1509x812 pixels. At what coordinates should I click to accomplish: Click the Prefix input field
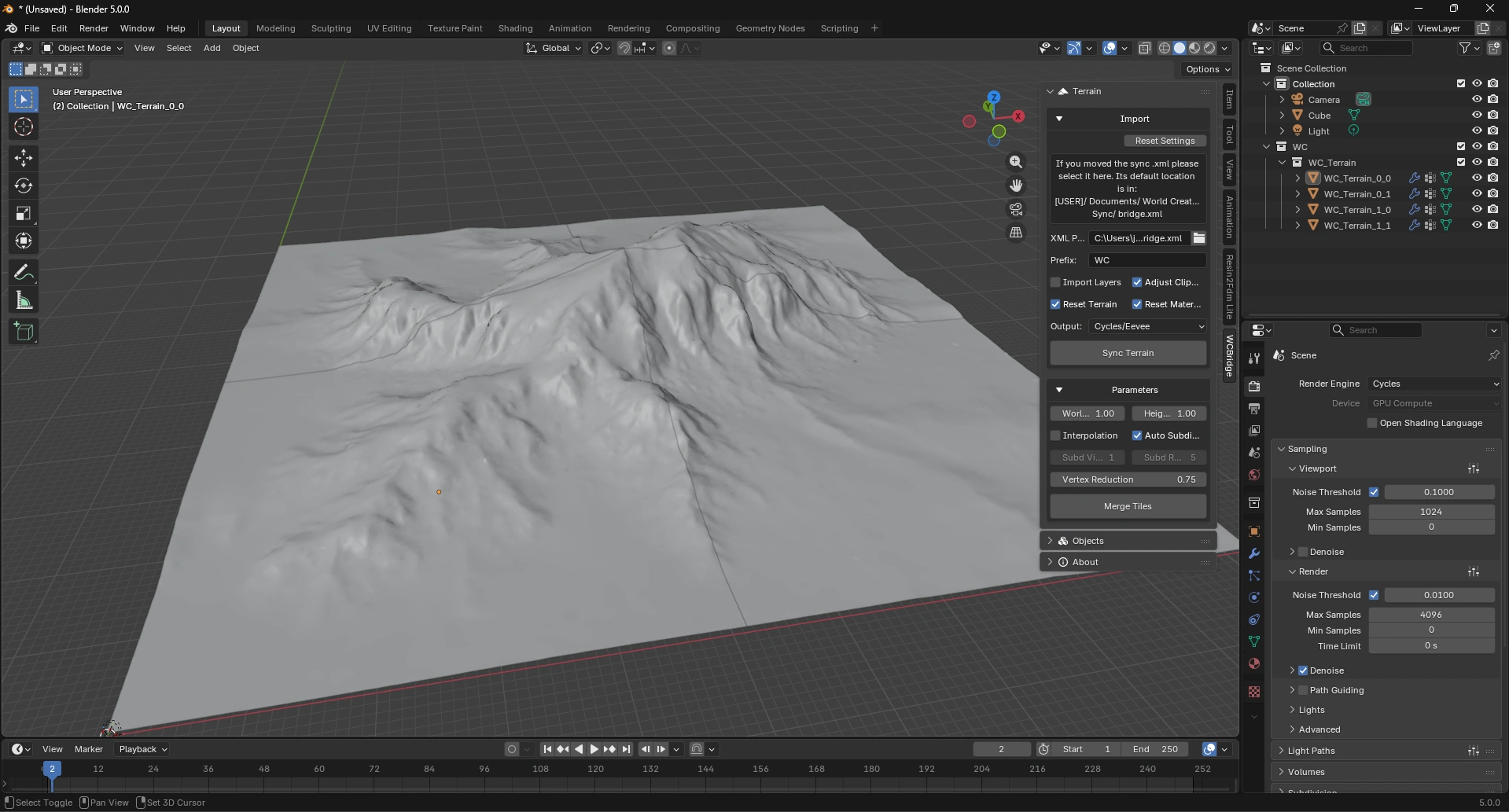[x=1147, y=260]
